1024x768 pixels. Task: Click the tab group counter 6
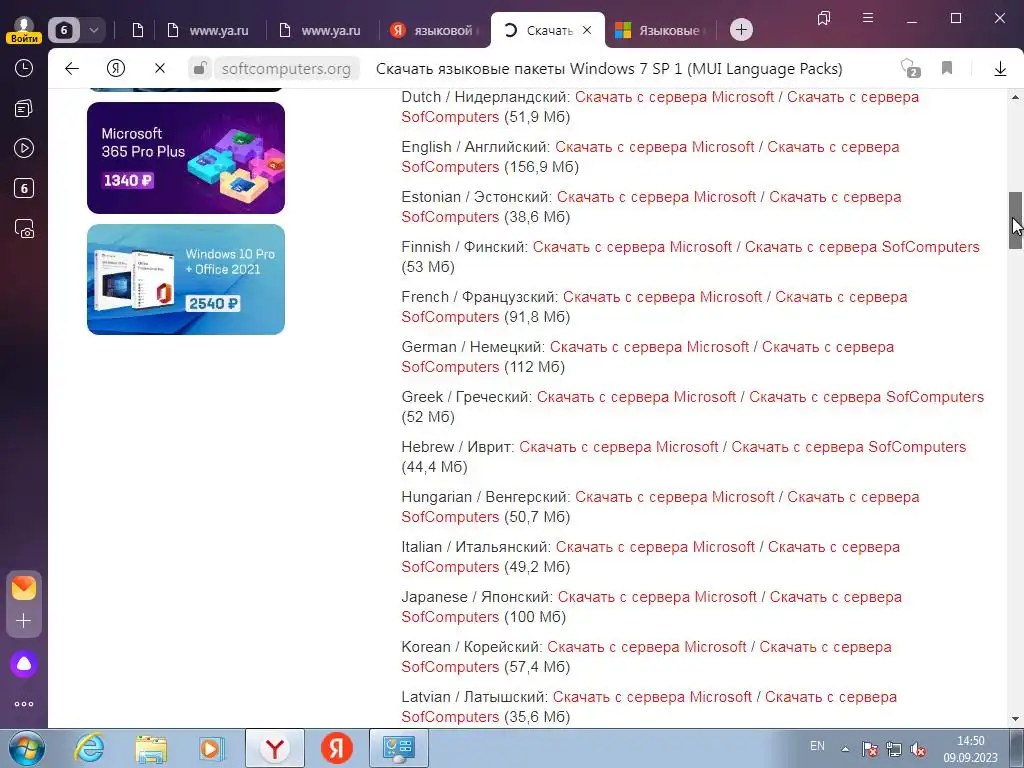tap(64, 30)
